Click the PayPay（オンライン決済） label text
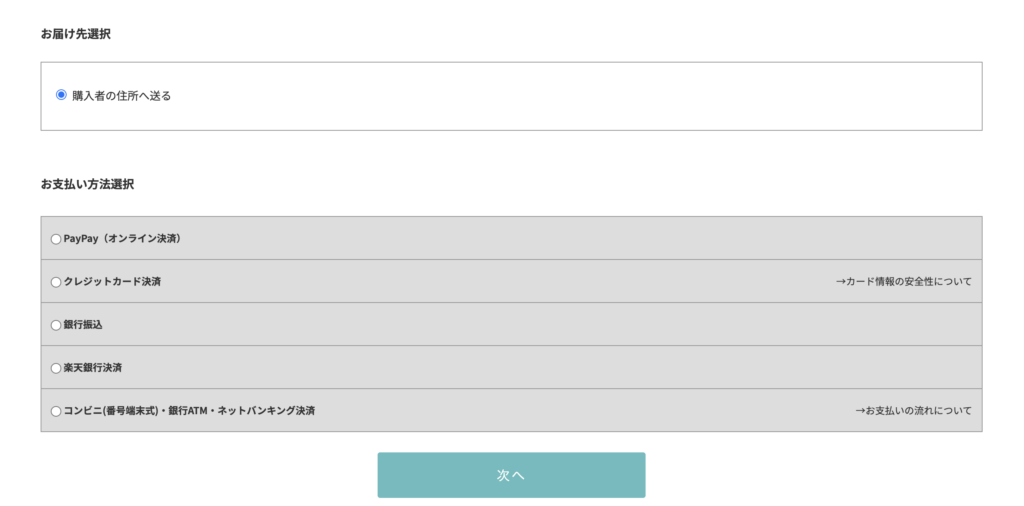The width and height of the screenshot is (1024, 506). (122, 239)
